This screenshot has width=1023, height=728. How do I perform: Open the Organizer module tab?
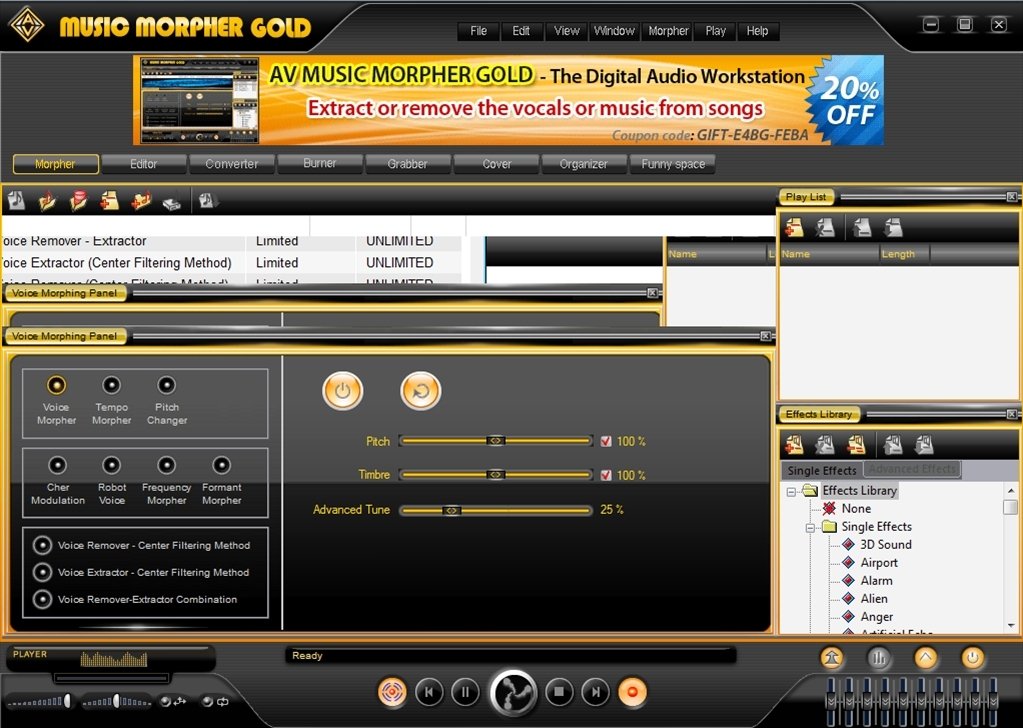(584, 164)
